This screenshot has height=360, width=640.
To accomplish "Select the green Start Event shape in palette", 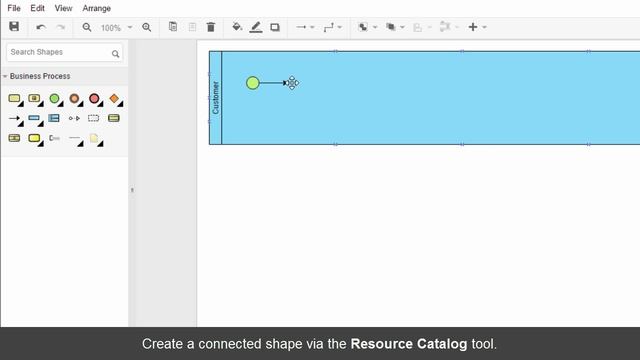I will pyautogui.click(x=55, y=99).
